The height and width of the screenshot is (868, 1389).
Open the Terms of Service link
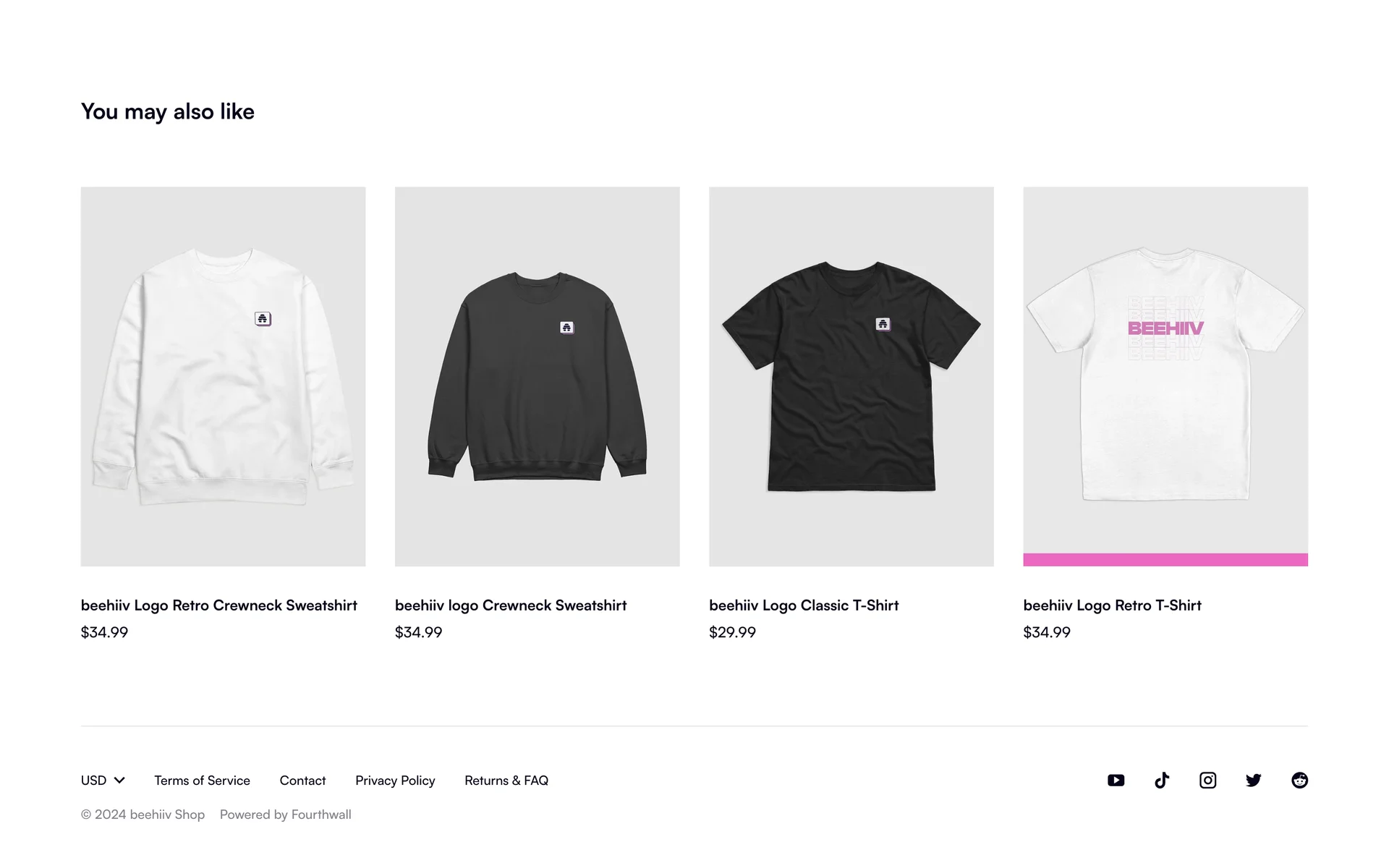(x=202, y=780)
